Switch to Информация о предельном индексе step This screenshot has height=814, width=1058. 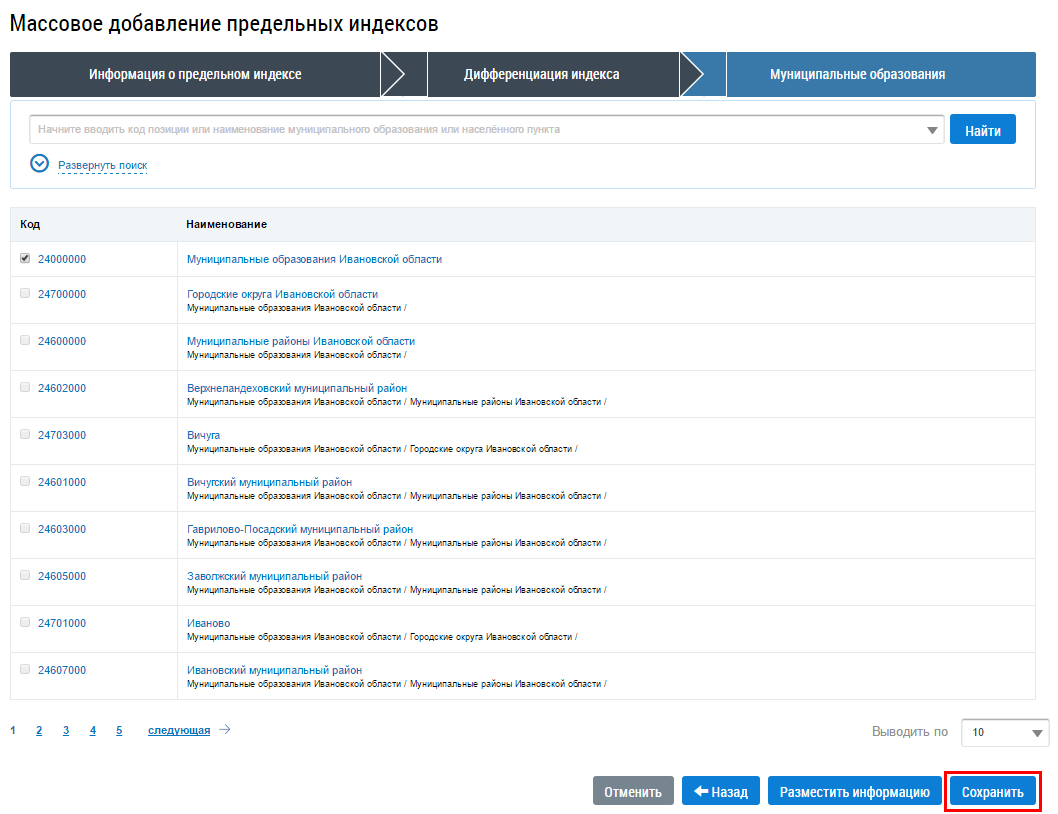195,74
